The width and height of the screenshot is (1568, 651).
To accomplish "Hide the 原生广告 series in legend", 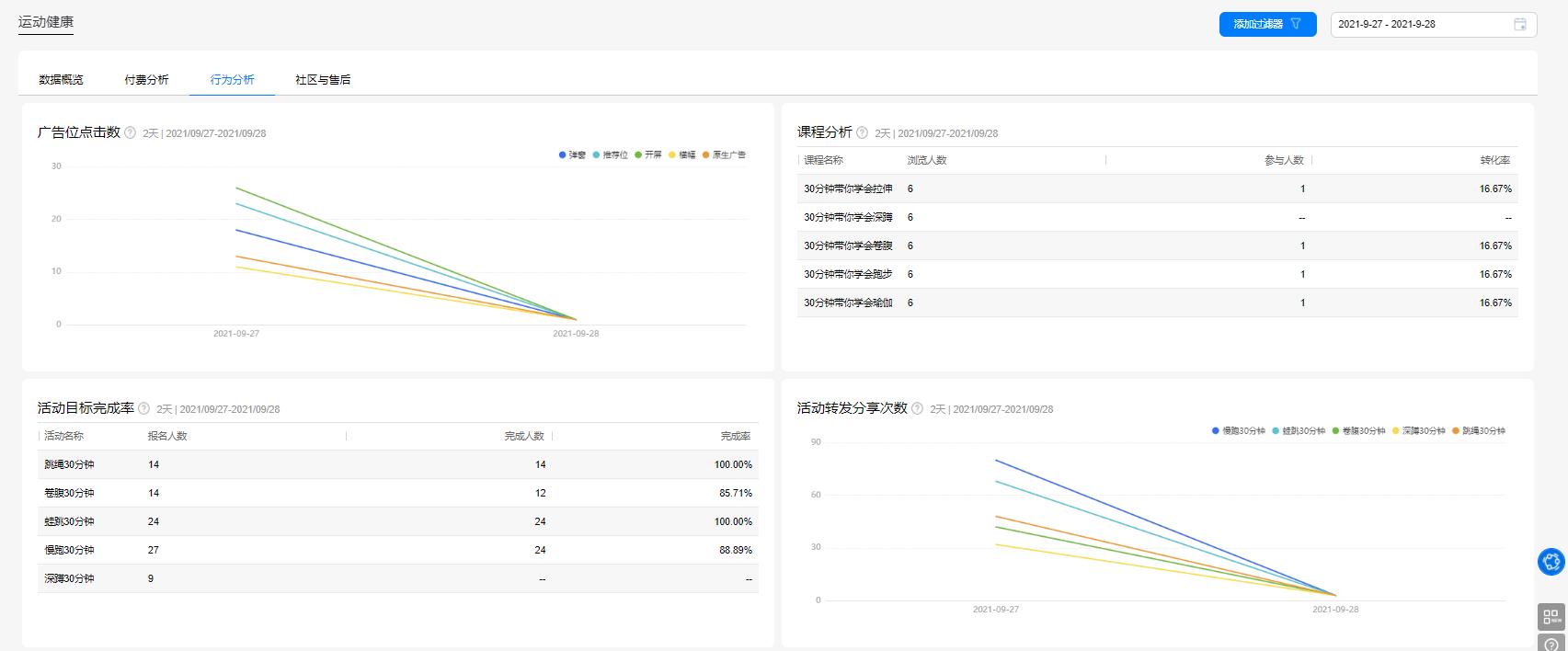I will [x=724, y=155].
